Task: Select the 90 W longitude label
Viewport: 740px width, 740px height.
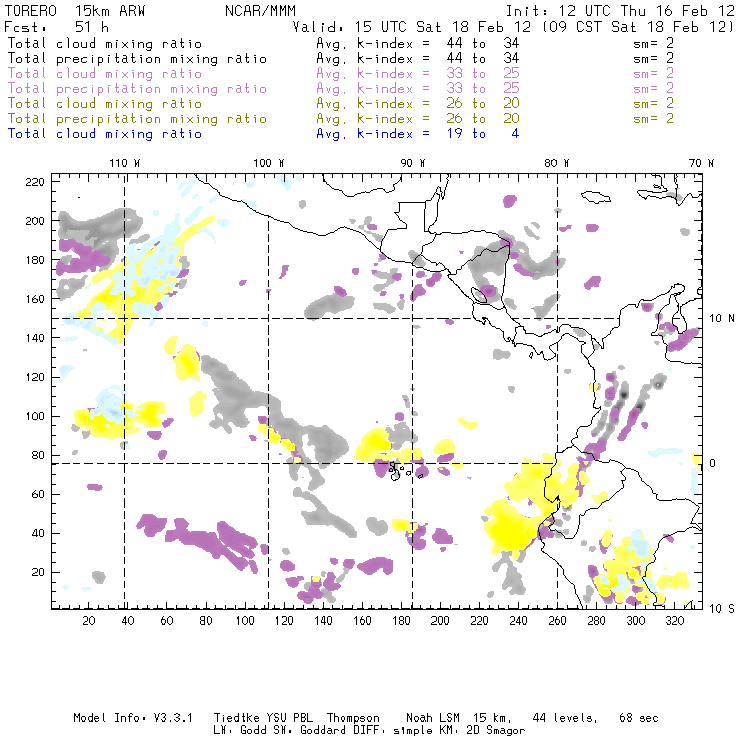Action: (413, 162)
